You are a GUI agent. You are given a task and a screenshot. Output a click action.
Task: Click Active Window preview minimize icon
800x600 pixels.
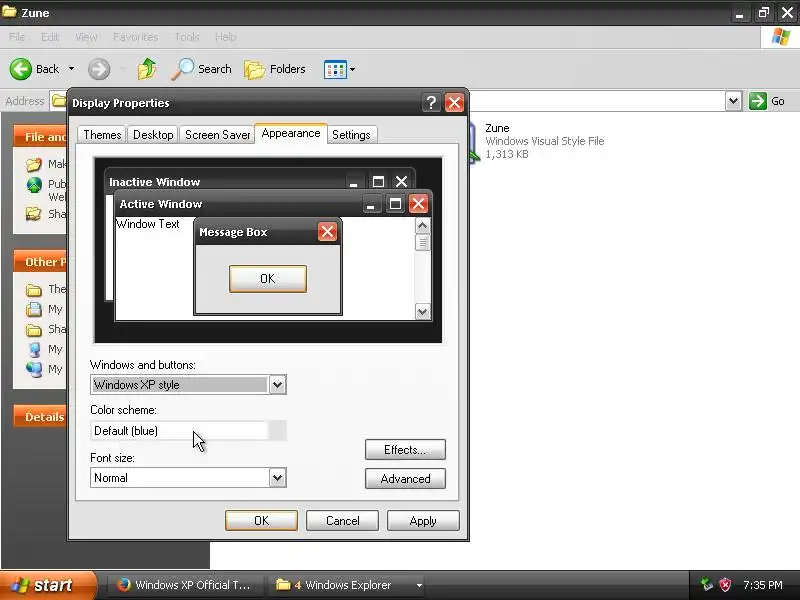click(371, 204)
